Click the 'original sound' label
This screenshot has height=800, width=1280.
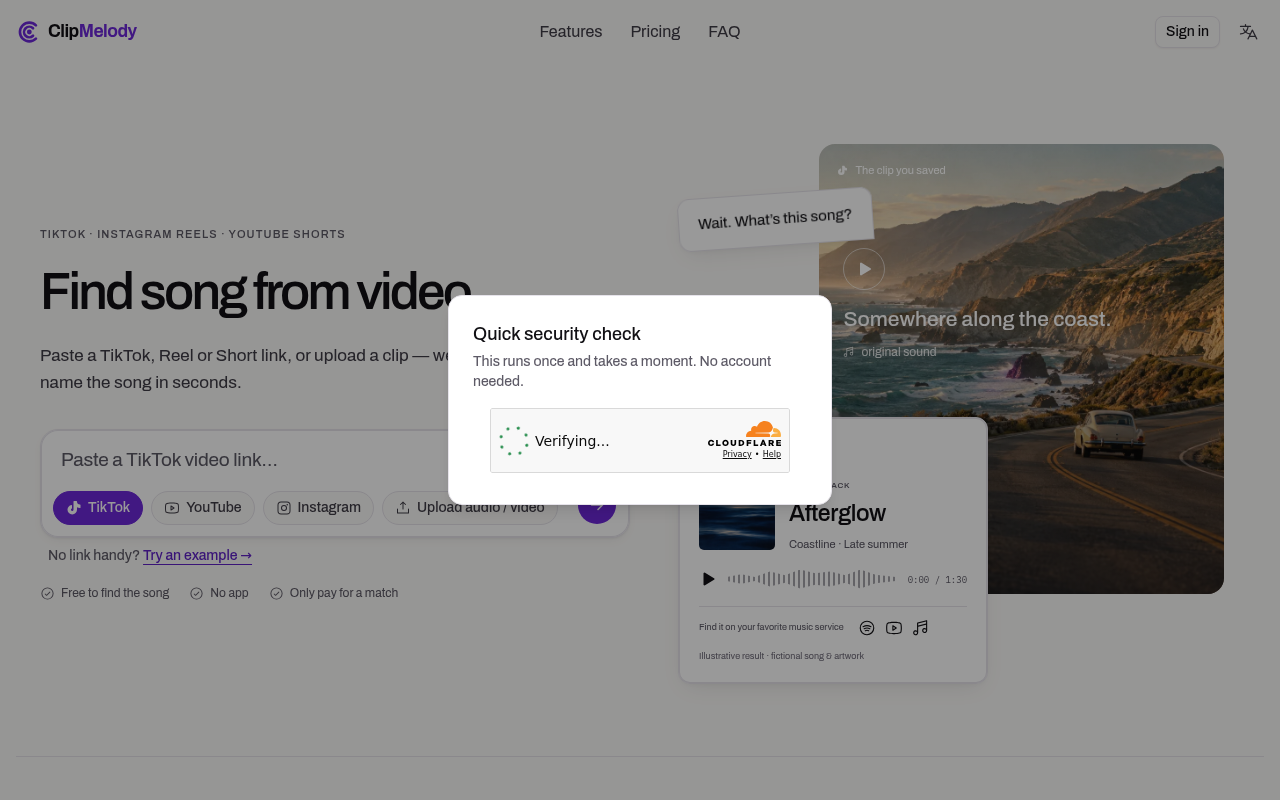click(x=899, y=352)
